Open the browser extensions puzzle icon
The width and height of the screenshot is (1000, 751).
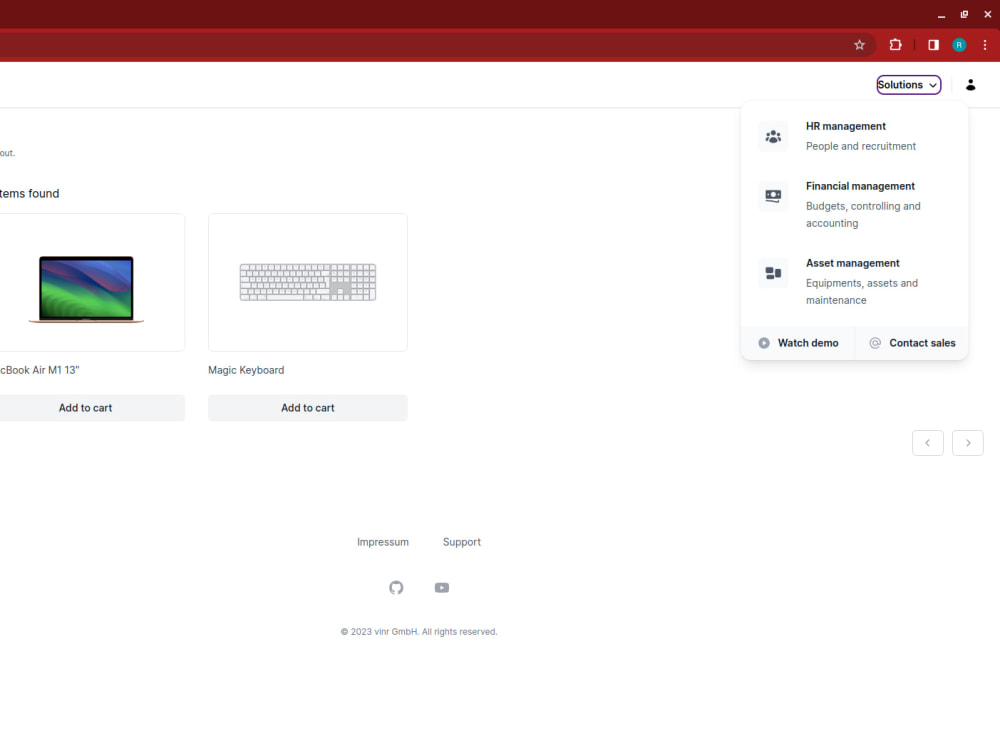895,45
